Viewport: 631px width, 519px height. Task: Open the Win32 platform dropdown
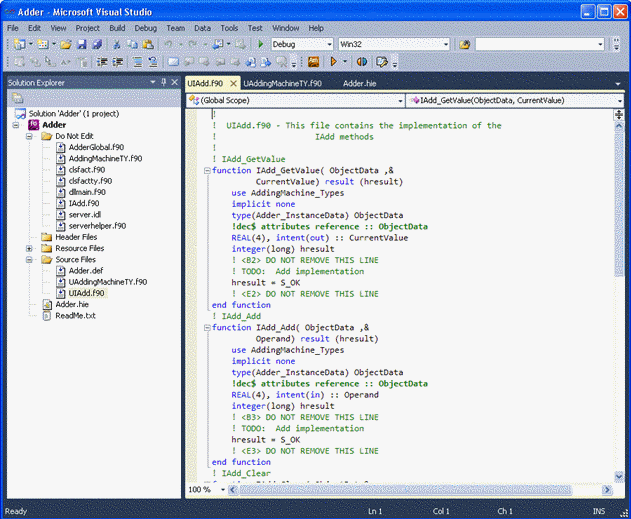pos(446,44)
